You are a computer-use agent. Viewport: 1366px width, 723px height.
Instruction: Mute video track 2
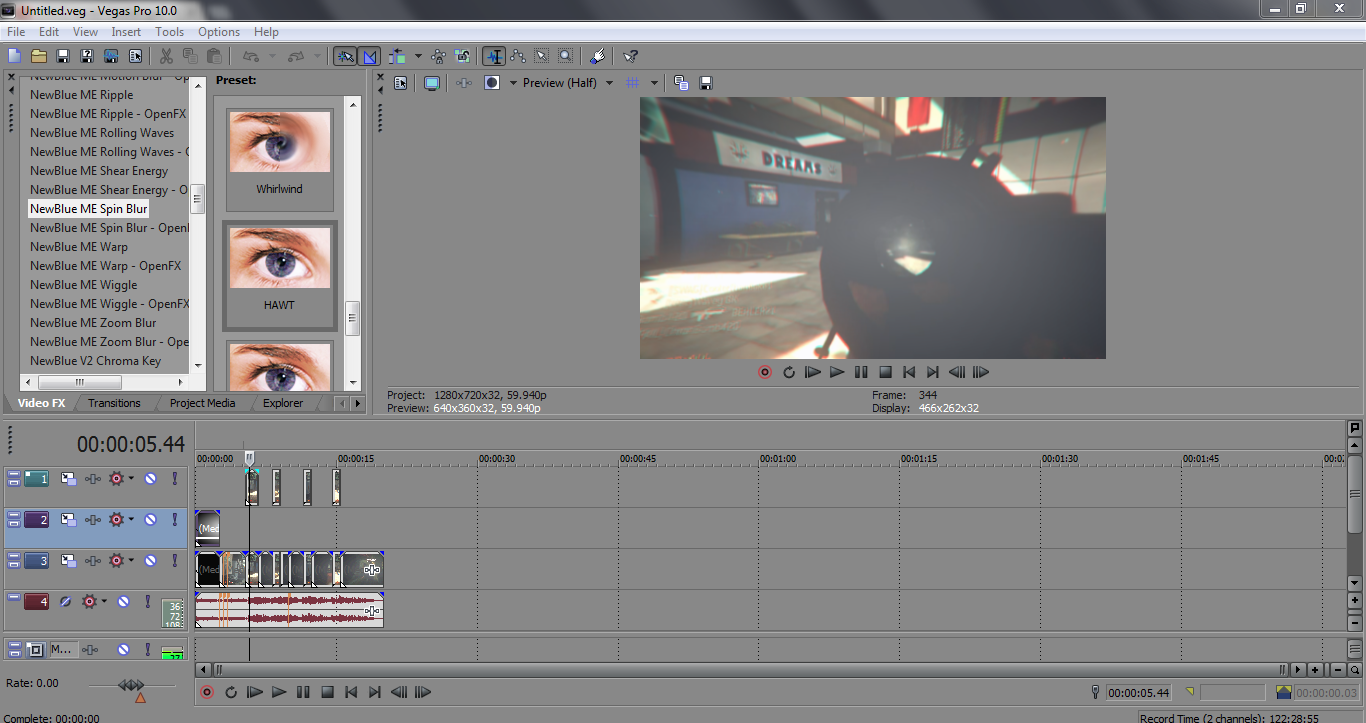(150, 520)
